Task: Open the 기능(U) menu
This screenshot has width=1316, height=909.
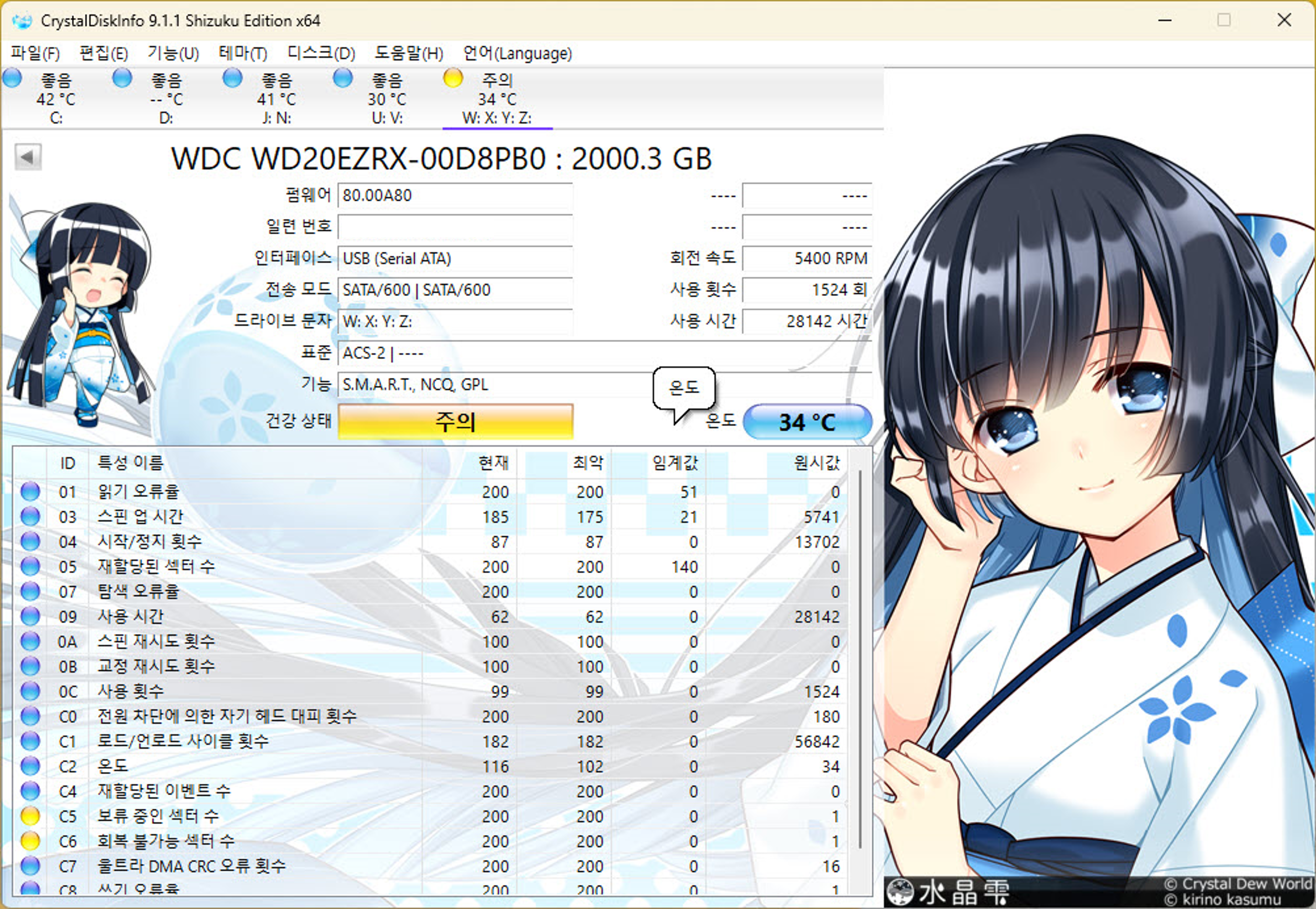Action: click(x=173, y=53)
